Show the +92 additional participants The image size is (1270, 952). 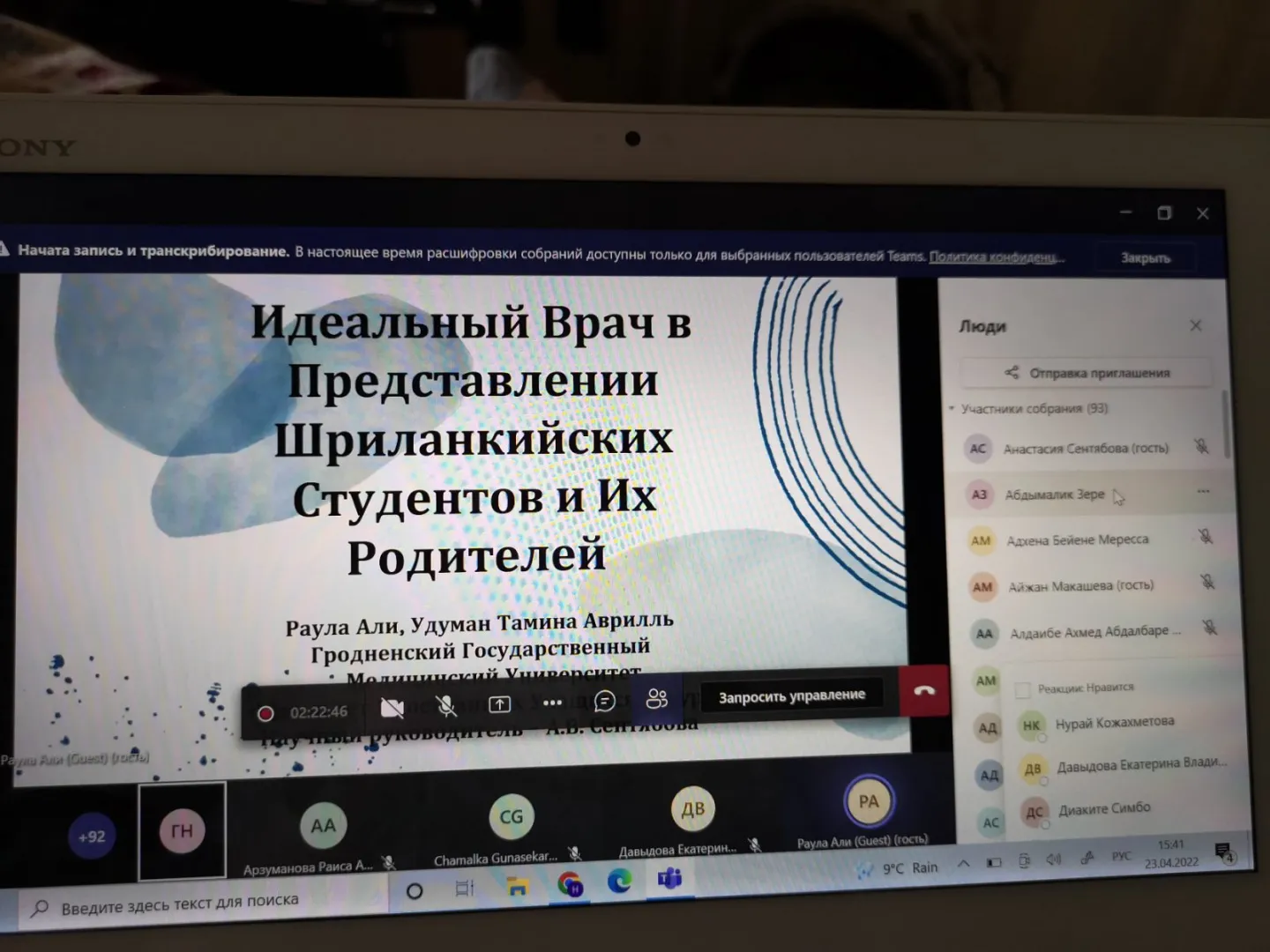click(x=92, y=837)
